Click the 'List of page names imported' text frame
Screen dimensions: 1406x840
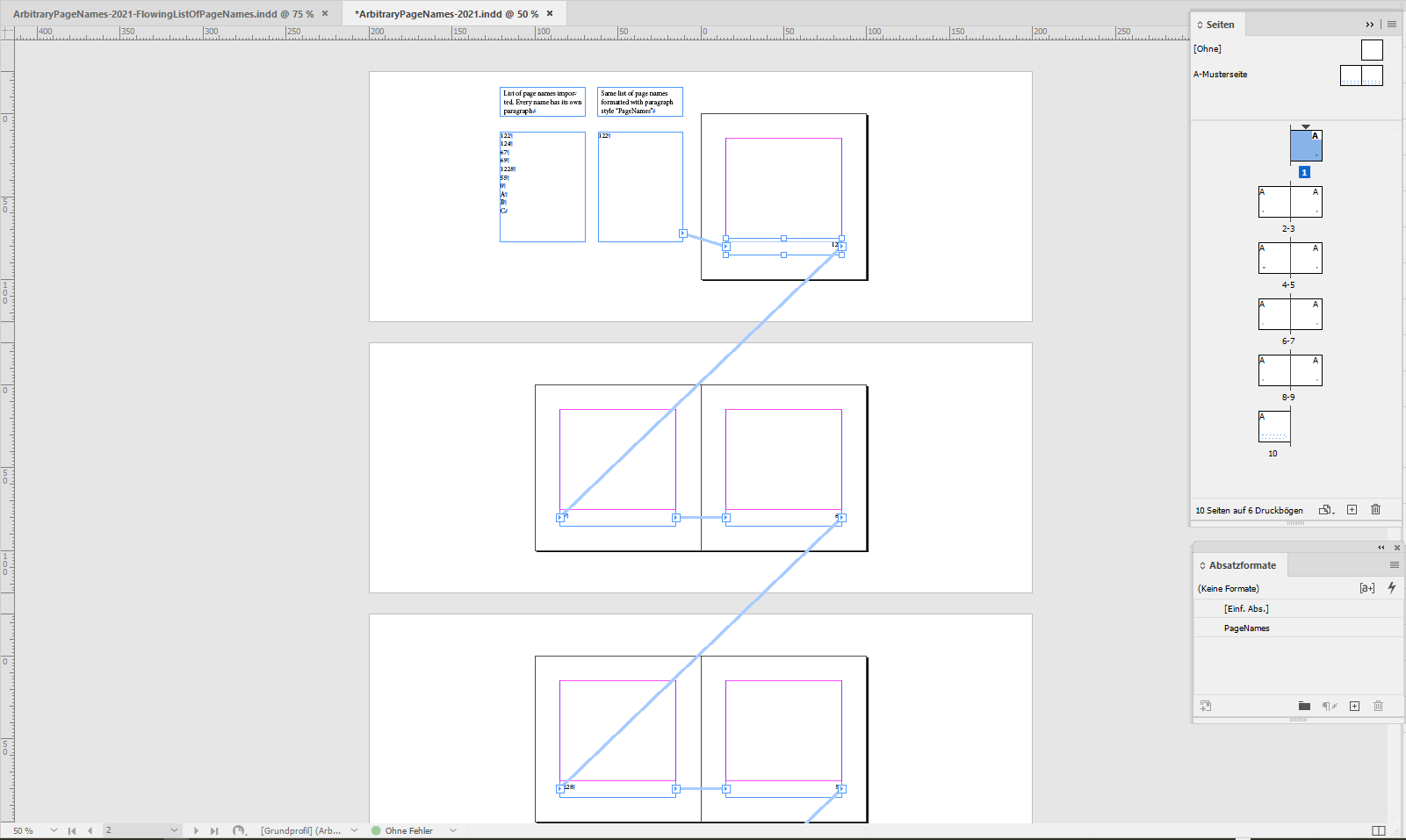point(543,102)
